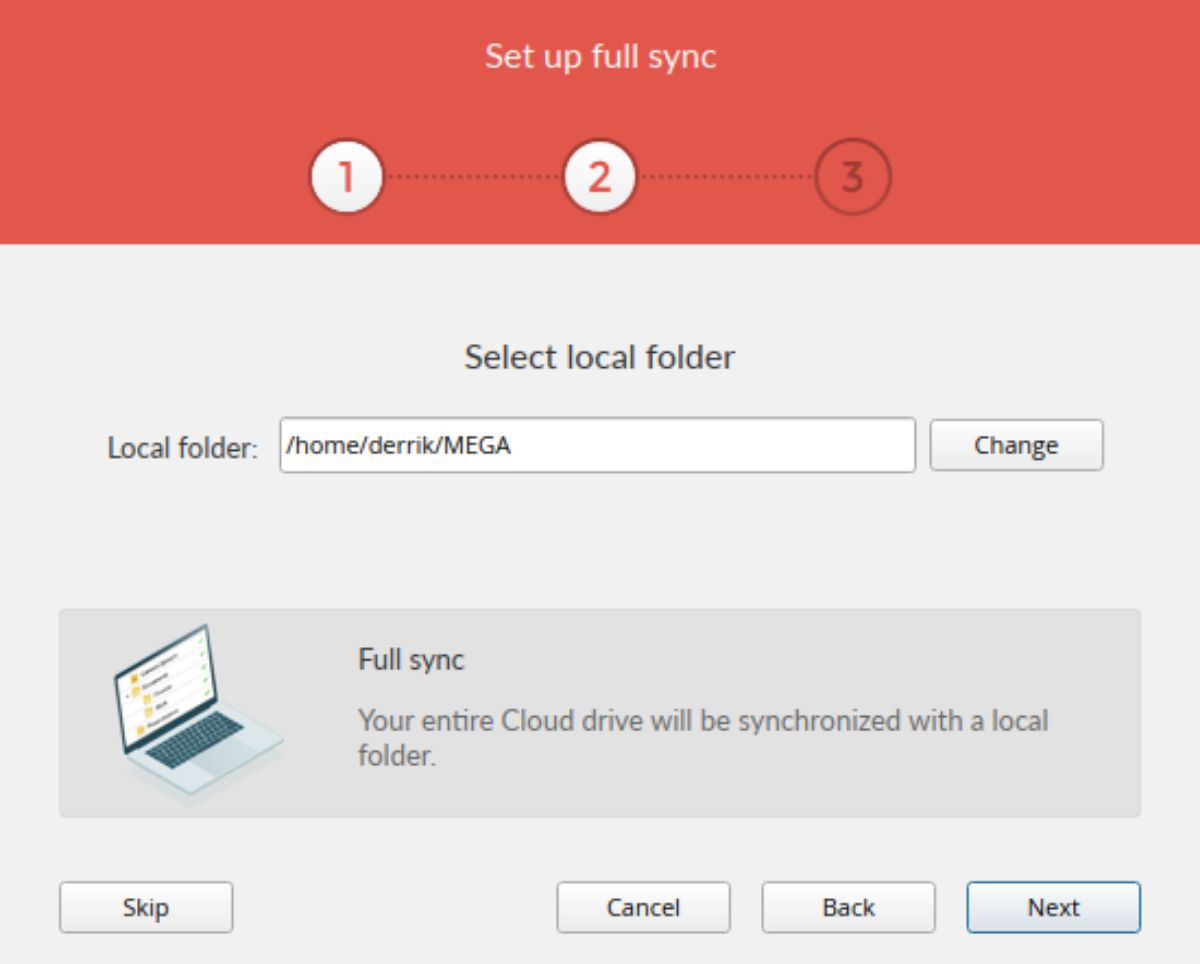Click the dotted connector between steps 2 and 3
Screen dimensions: 1200x964
[x=727, y=176]
